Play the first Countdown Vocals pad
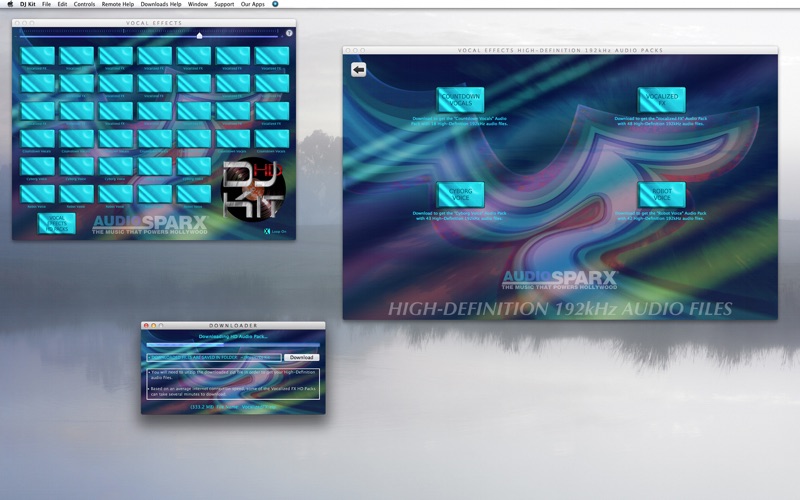This screenshot has height=500, width=800. click(x=37, y=138)
